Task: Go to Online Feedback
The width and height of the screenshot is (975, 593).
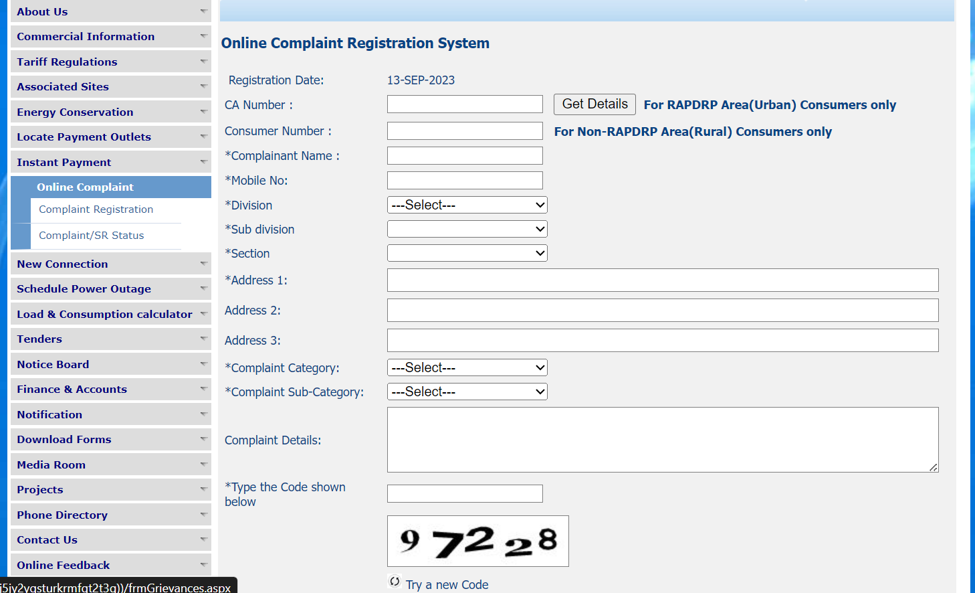Action: (62, 564)
